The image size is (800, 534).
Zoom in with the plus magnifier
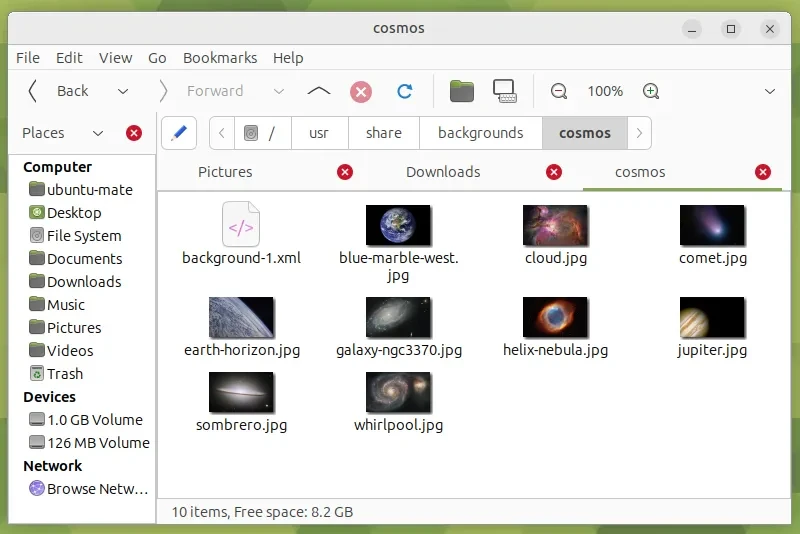tap(651, 91)
